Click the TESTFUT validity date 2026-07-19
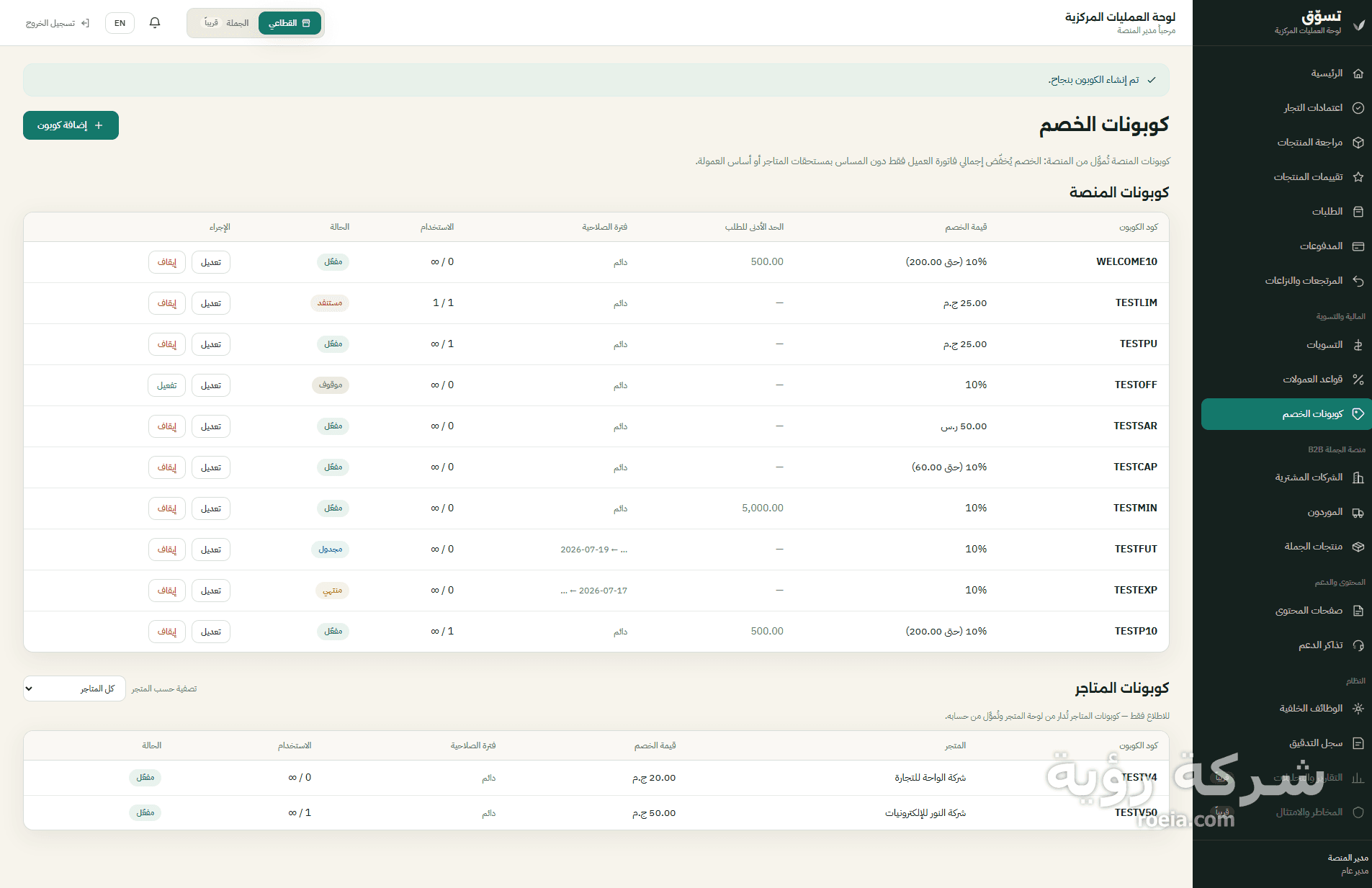Viewport: 1372px width, 888px height. pyautogui.click(x=585, y=550)
